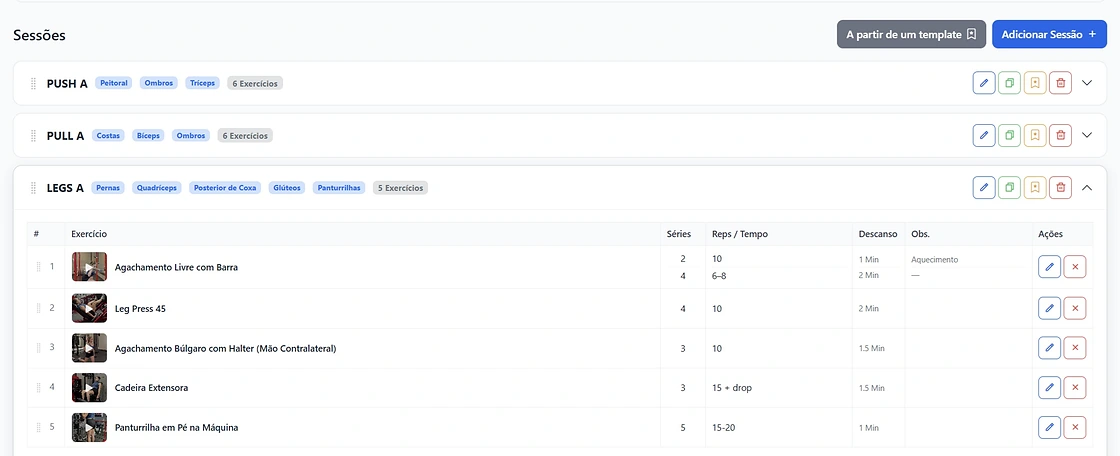1120x456 pixels.
Task: Click the Cadeira Extensora exercise name
Action: coord(151,388)
